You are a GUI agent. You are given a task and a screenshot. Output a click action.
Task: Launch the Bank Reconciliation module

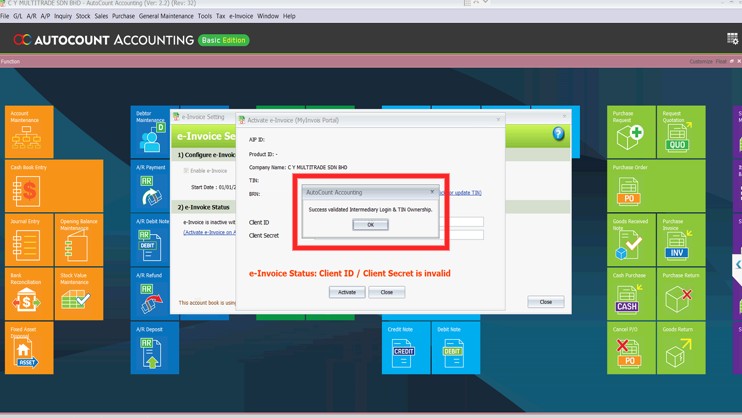point(28,294)
